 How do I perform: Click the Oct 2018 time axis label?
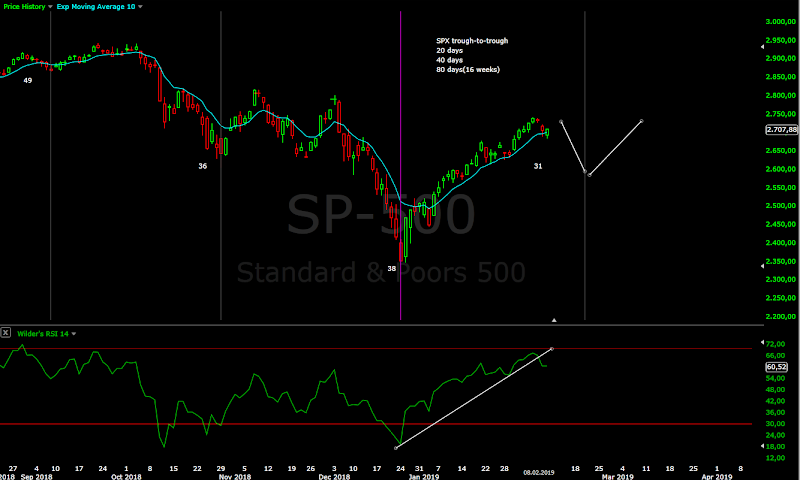126,476
